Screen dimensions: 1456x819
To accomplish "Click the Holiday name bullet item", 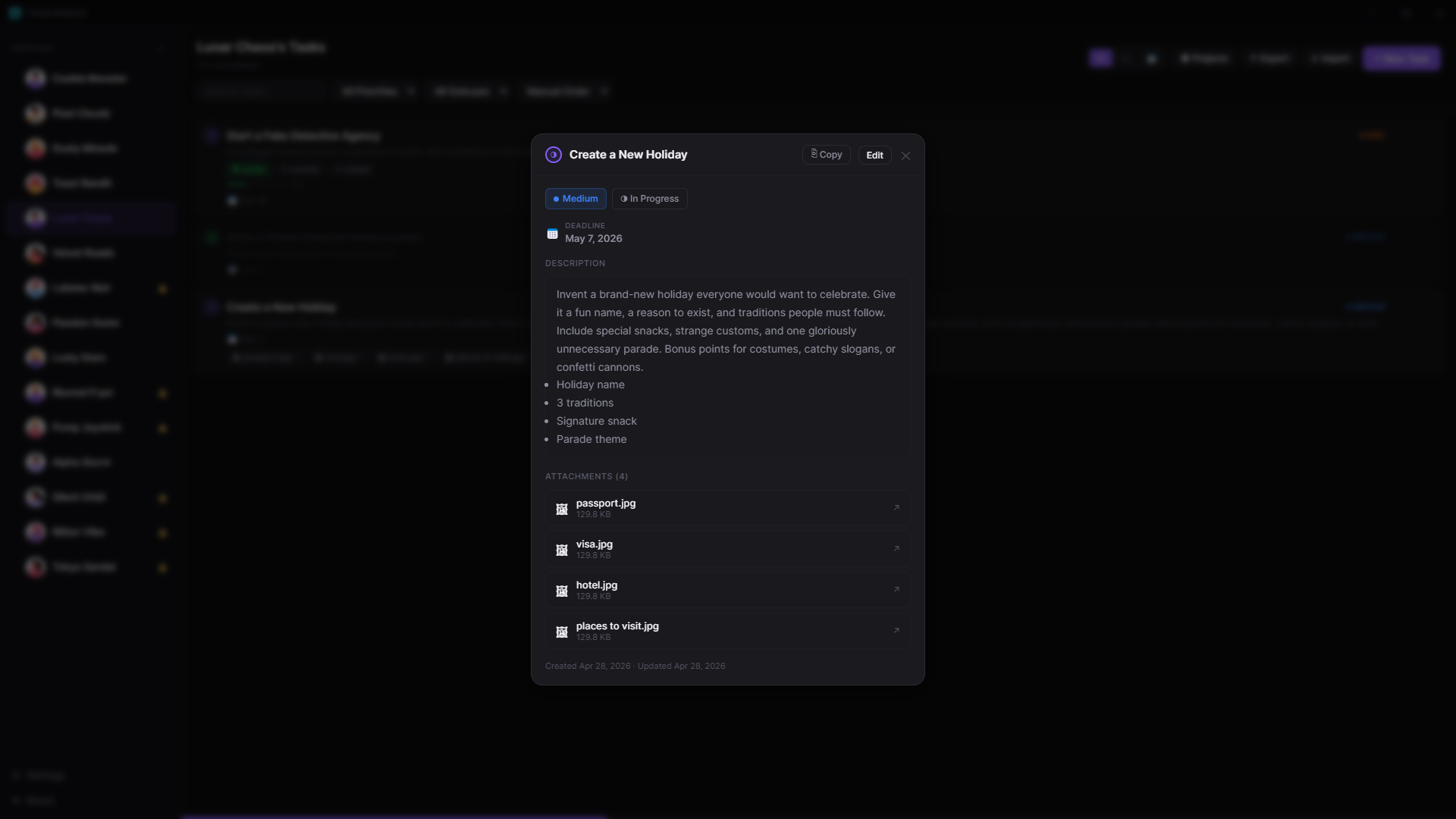I will pos(591,385).
